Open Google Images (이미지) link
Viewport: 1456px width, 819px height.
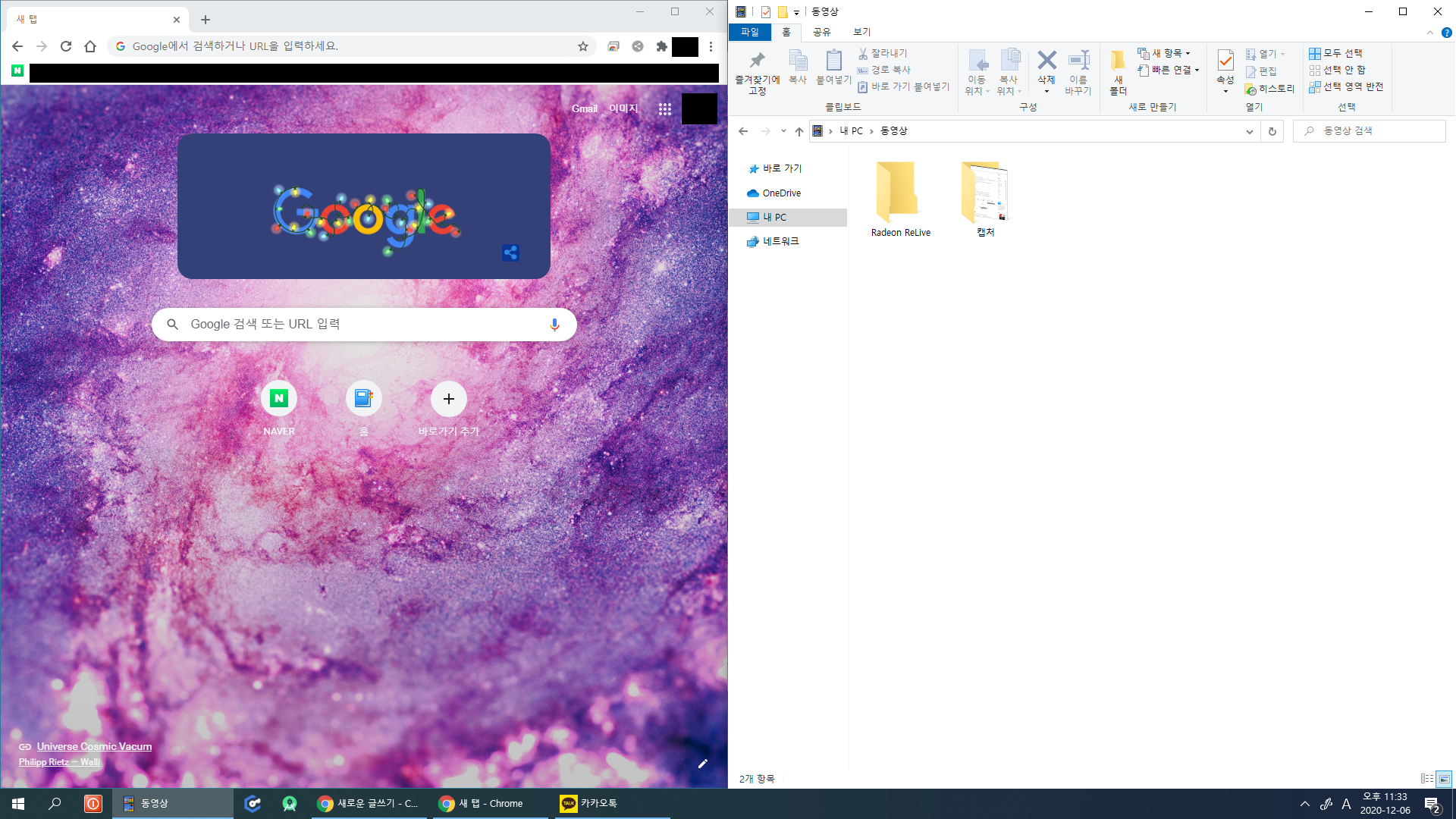pyautogui.click(x=623, y=108)
